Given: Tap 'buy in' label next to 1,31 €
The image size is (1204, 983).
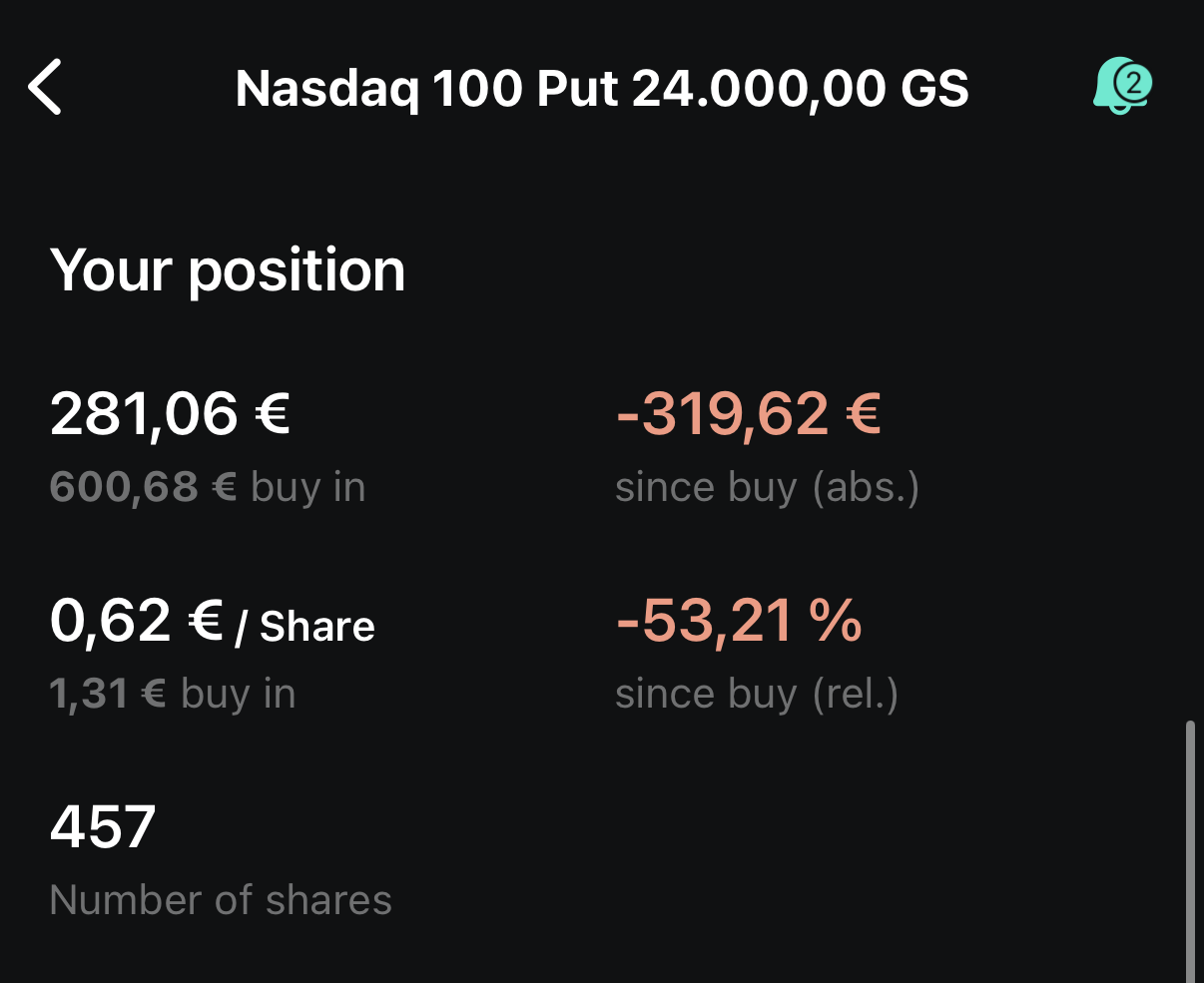Looking at the screenshot, I should coord(239,694).
